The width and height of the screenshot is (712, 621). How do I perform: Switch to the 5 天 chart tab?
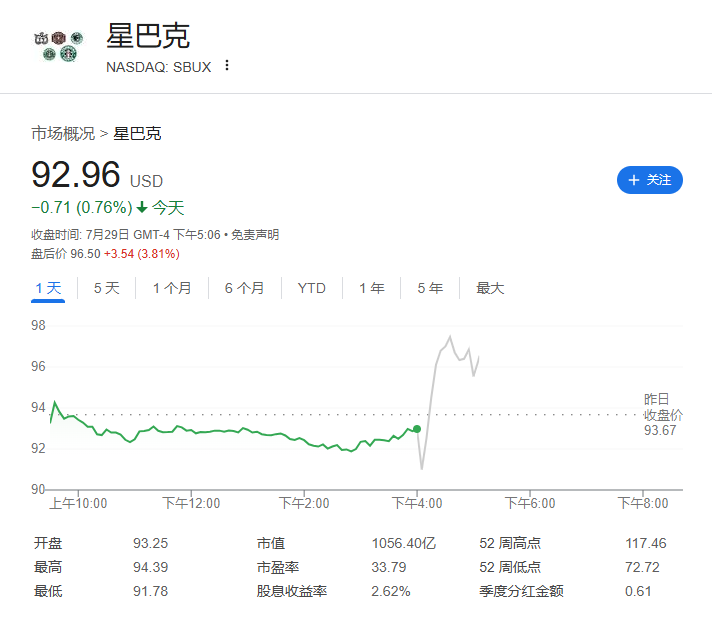point(107,288)
